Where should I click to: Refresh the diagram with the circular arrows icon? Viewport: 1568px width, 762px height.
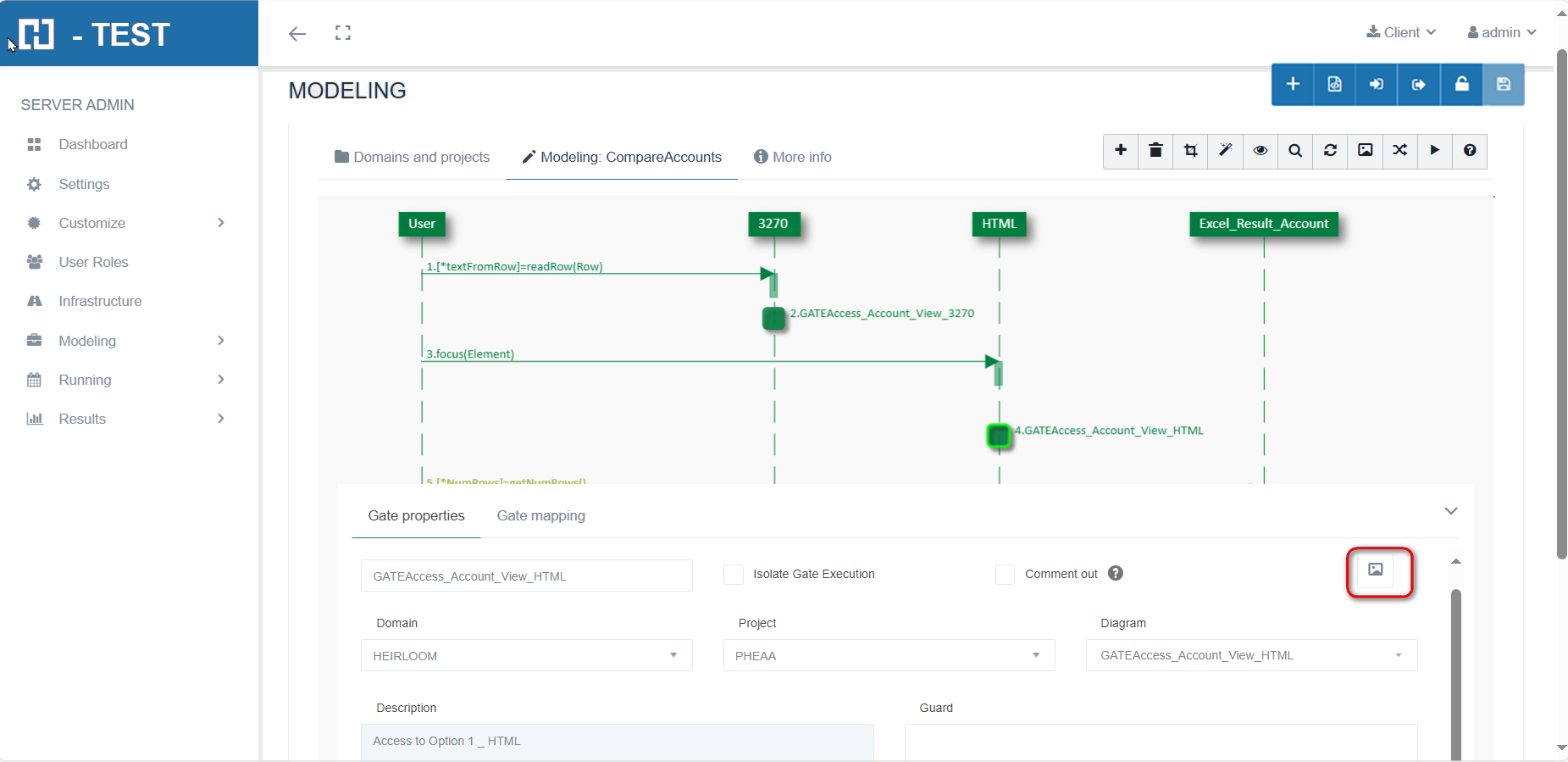[x=1330, y=151]
